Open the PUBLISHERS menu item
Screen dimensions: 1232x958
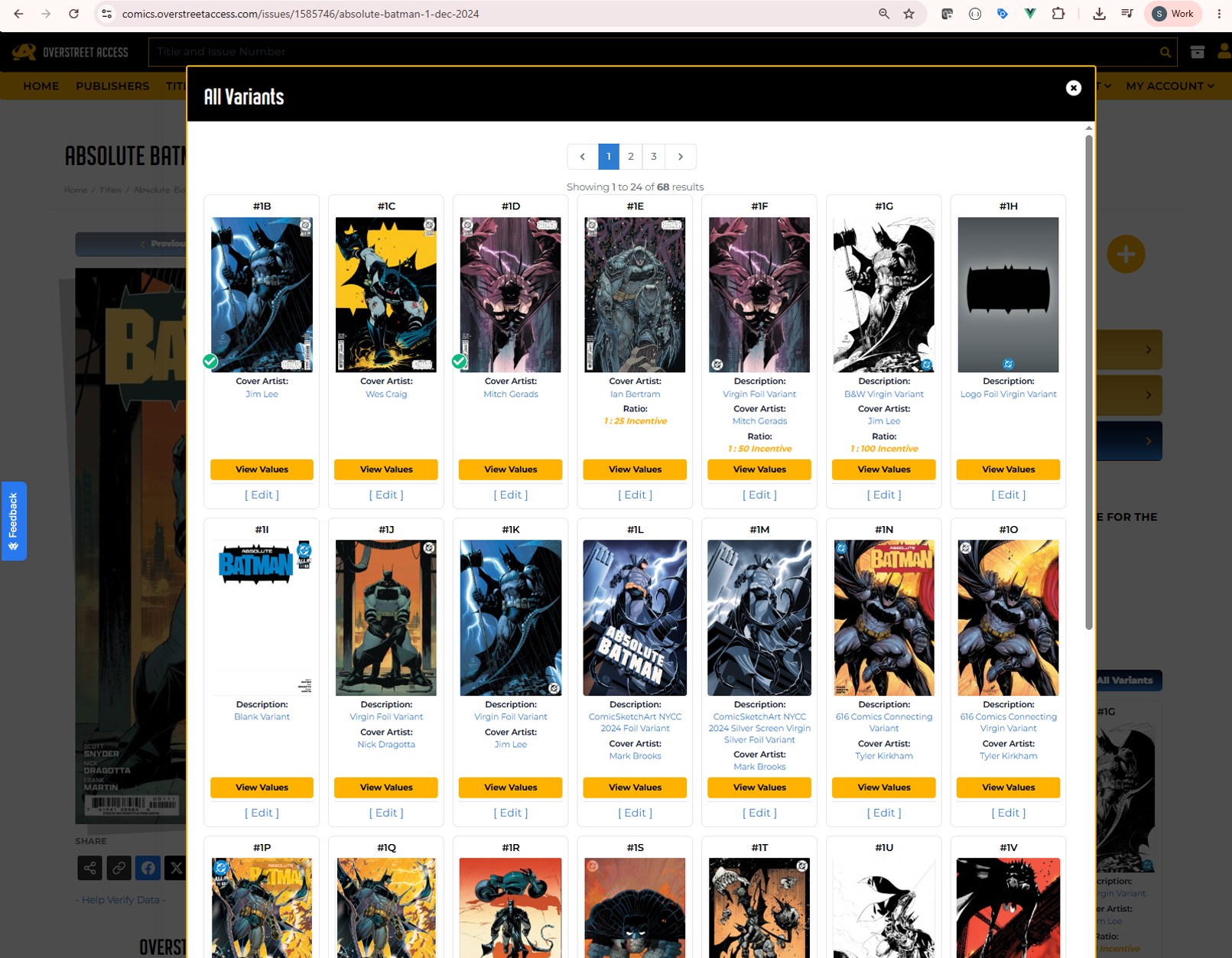(112, 86)
